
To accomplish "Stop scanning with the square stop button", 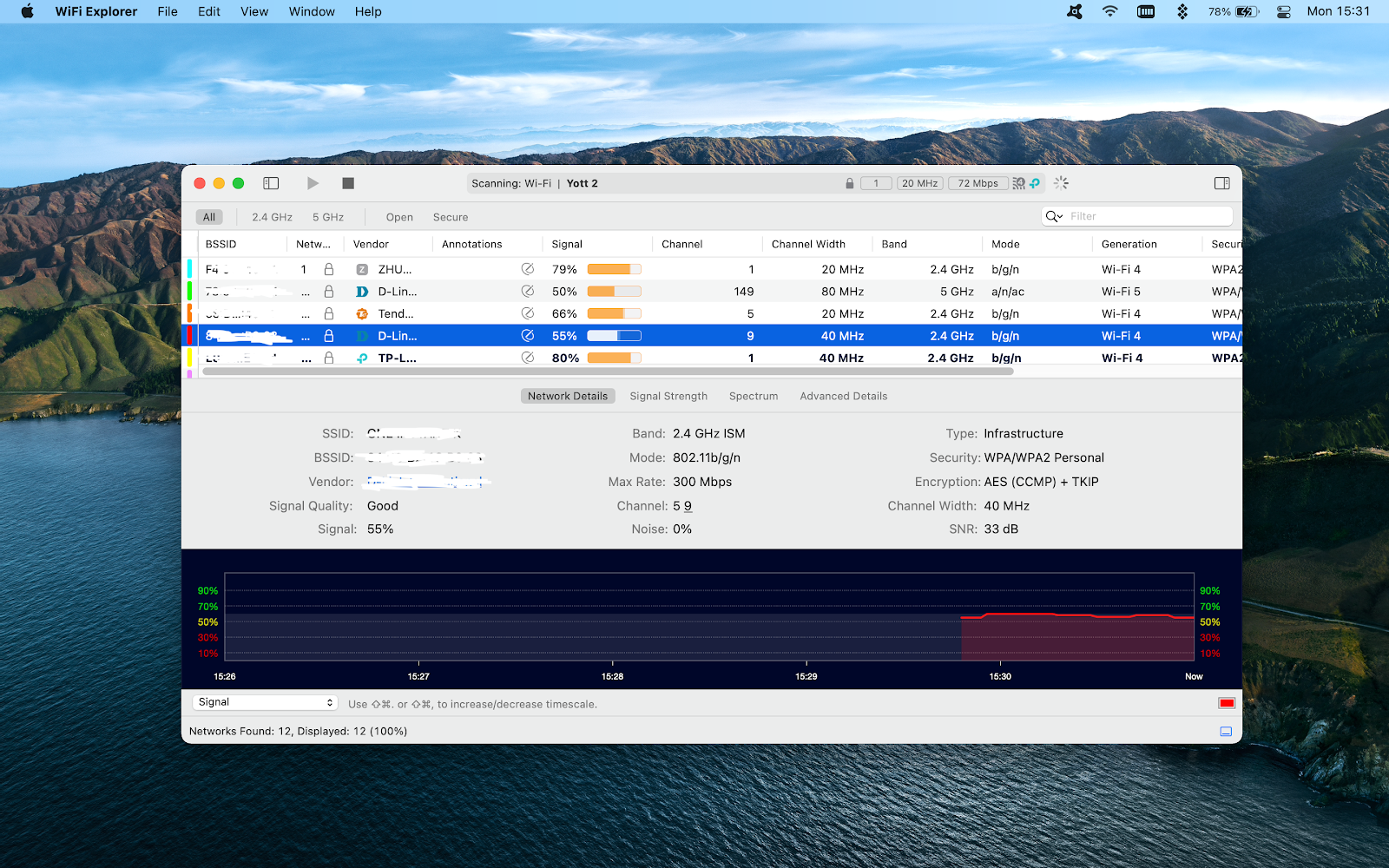I will coord(348,183).
